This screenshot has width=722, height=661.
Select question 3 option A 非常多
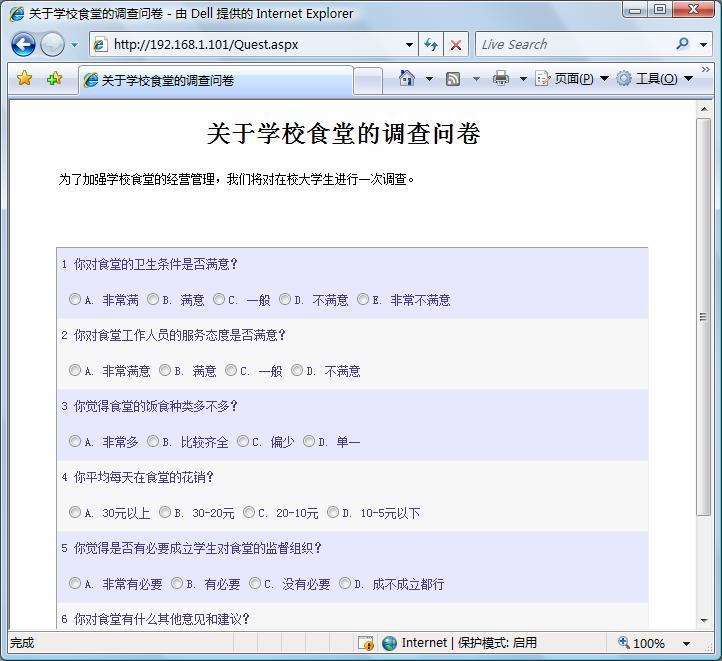click(x=75, y=441)
